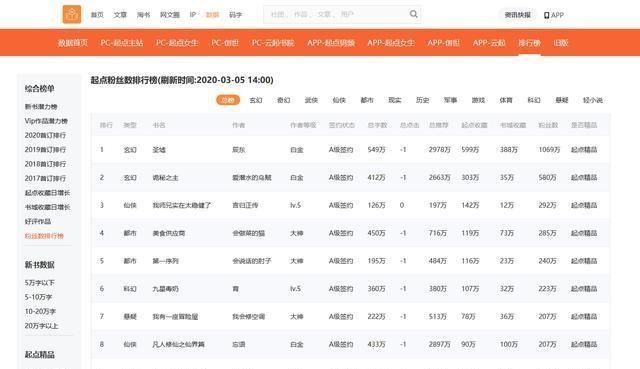Open the 码字 top navigation item
Image resolution: width=640 pixels, height=369 pixels.
click(x=236, y=15)
